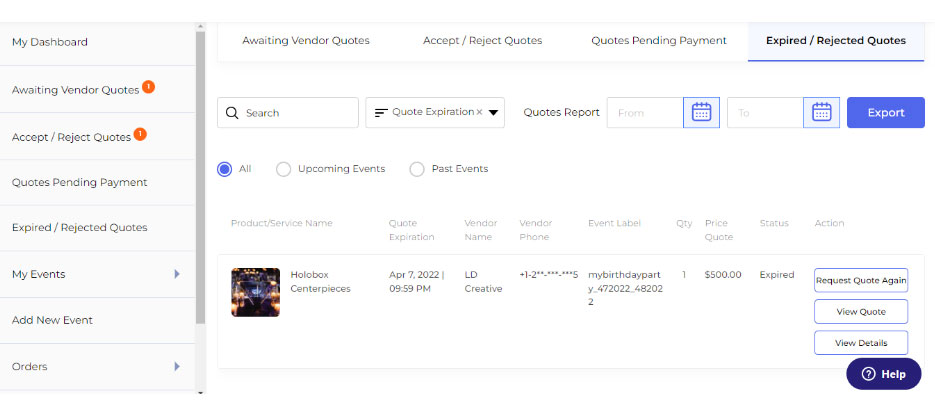Open the Quote Expiration dropdown arrow
935x409 pixels.
click(494, 113)
